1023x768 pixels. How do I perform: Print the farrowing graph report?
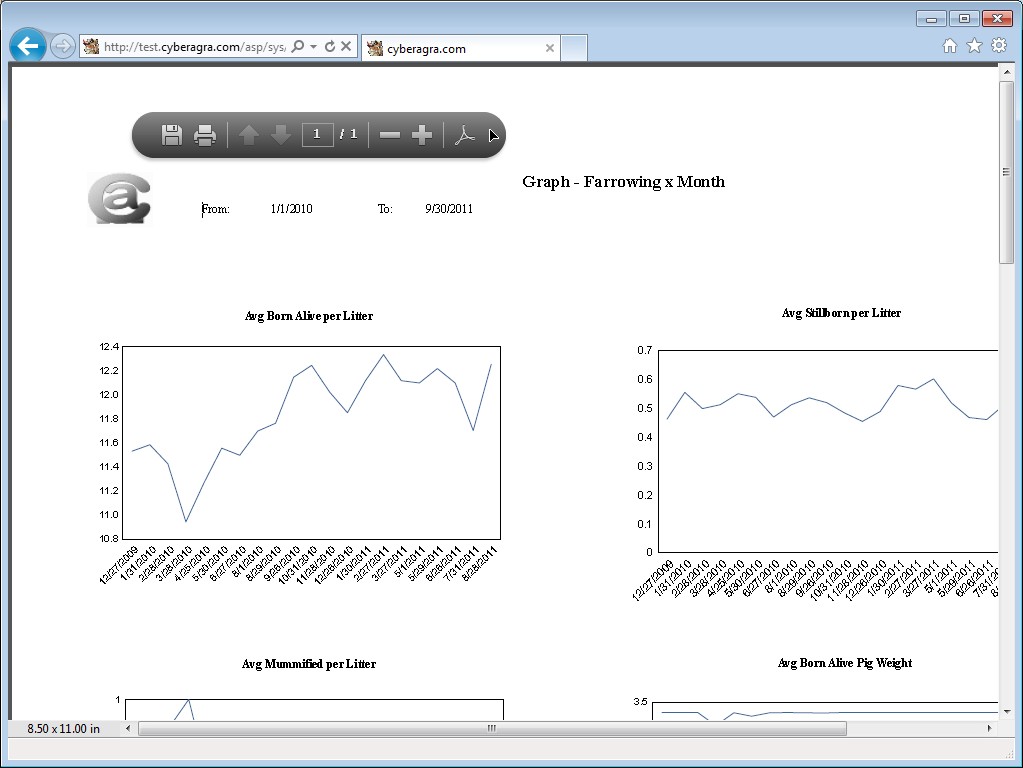pyautogui.click(x=205, y=135)
